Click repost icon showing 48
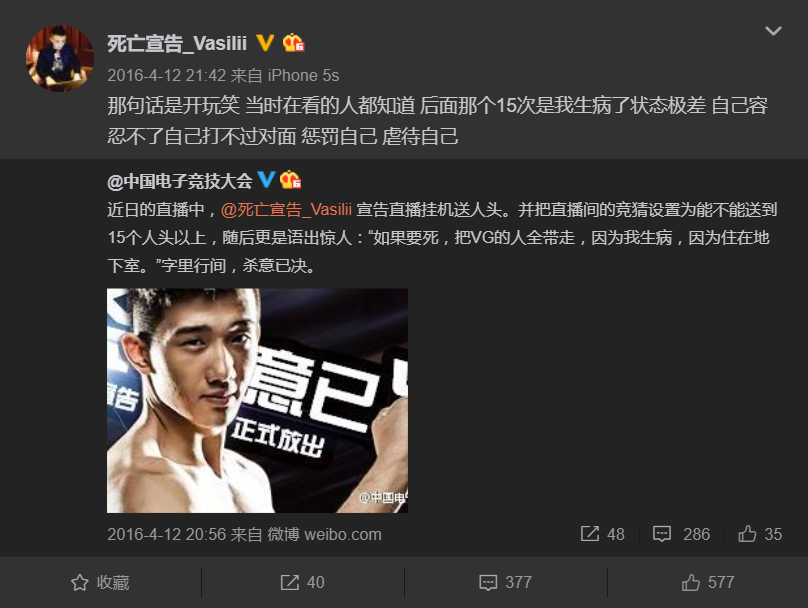Screen dimensions: 808x608 (x=602, y=534)
